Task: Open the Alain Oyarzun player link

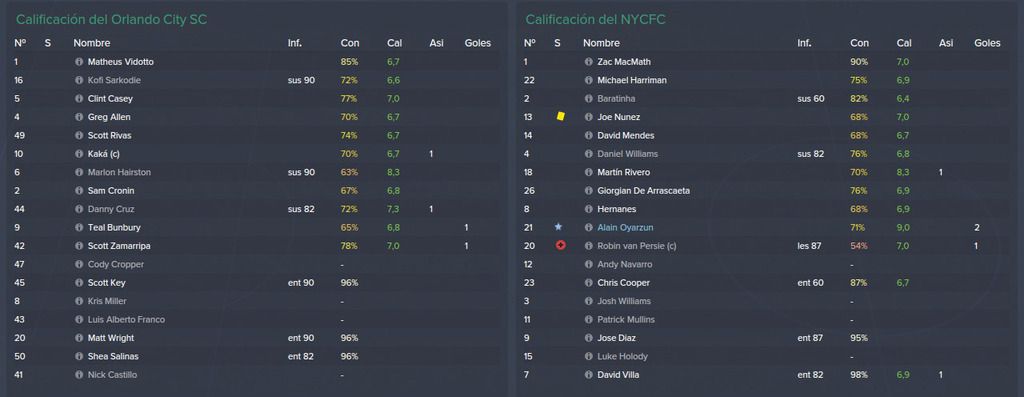Action: pos(625,228)
